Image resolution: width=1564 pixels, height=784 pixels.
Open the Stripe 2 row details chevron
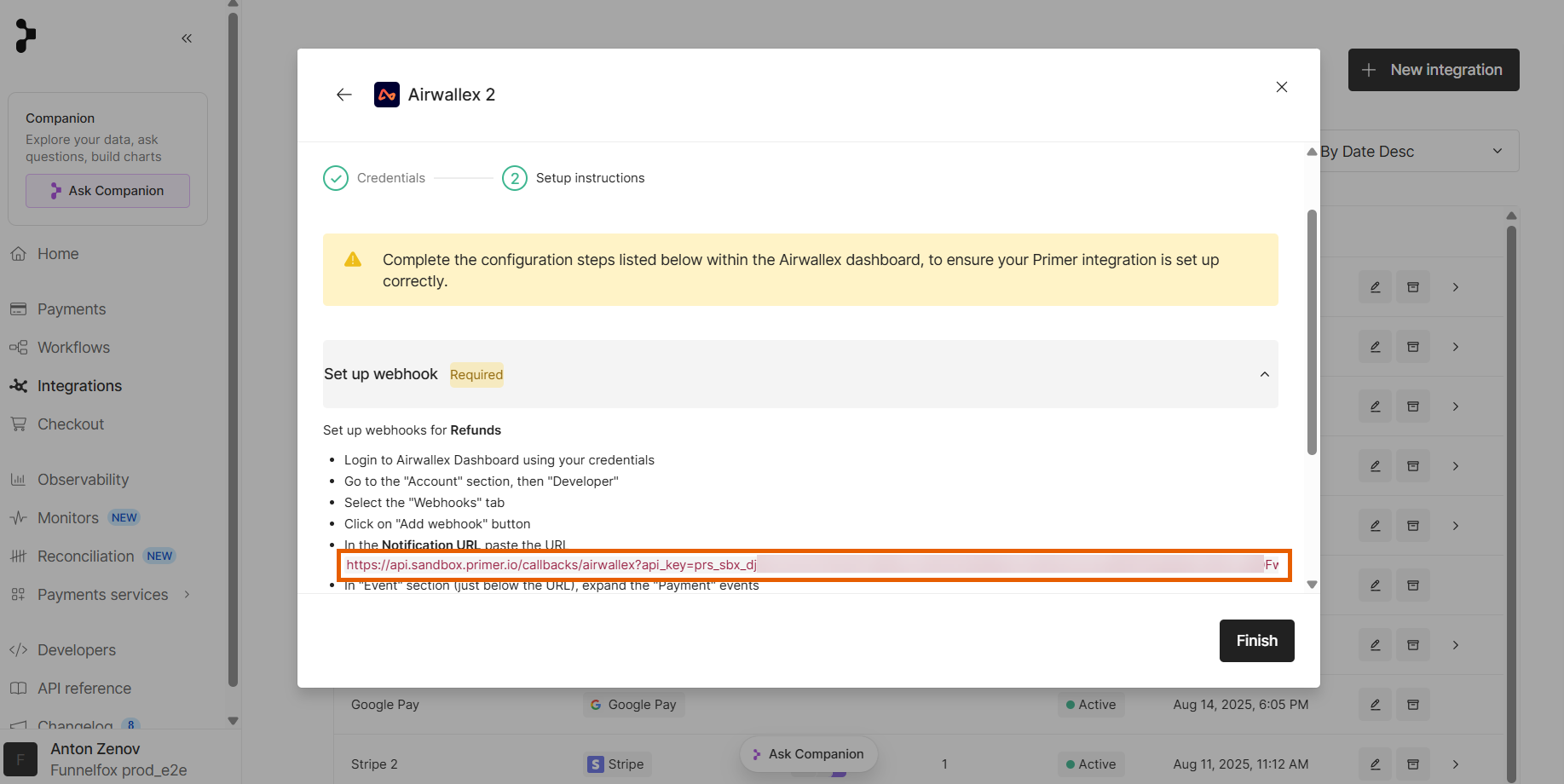pos(1456,764)
